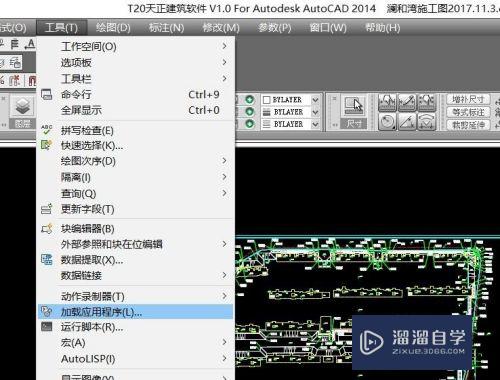Image resolution: width=500 pixels, height=380 pixels.
Task: Open the 参数(P) menu
Action: point(275,27)
